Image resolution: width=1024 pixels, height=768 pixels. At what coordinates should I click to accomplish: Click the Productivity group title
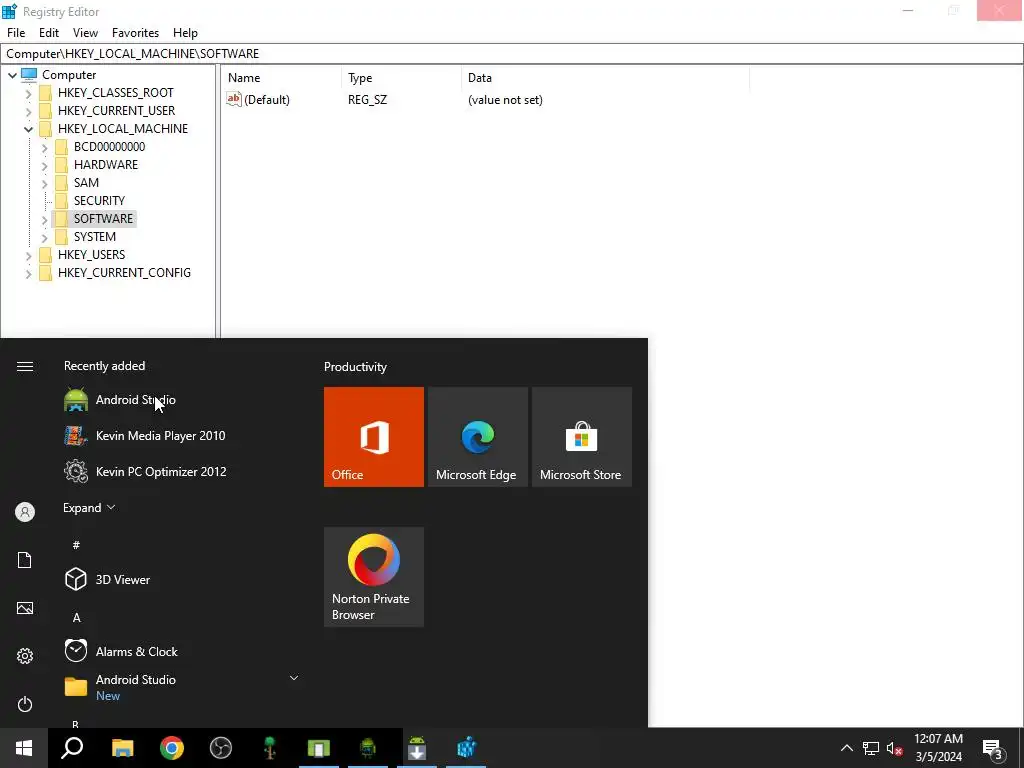(x=355, y=367)
